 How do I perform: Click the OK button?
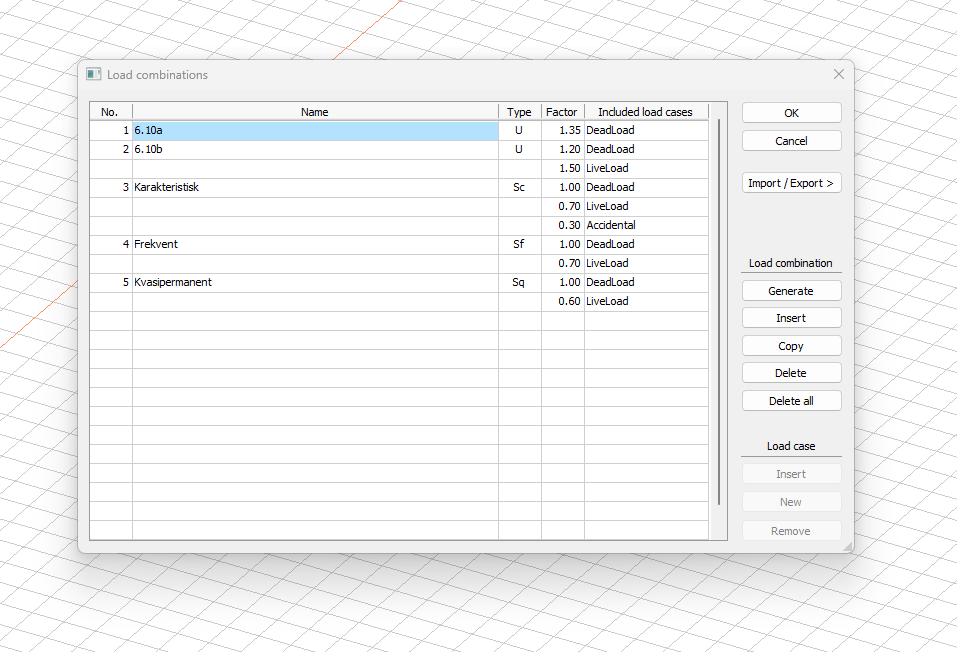coord(791,113)
